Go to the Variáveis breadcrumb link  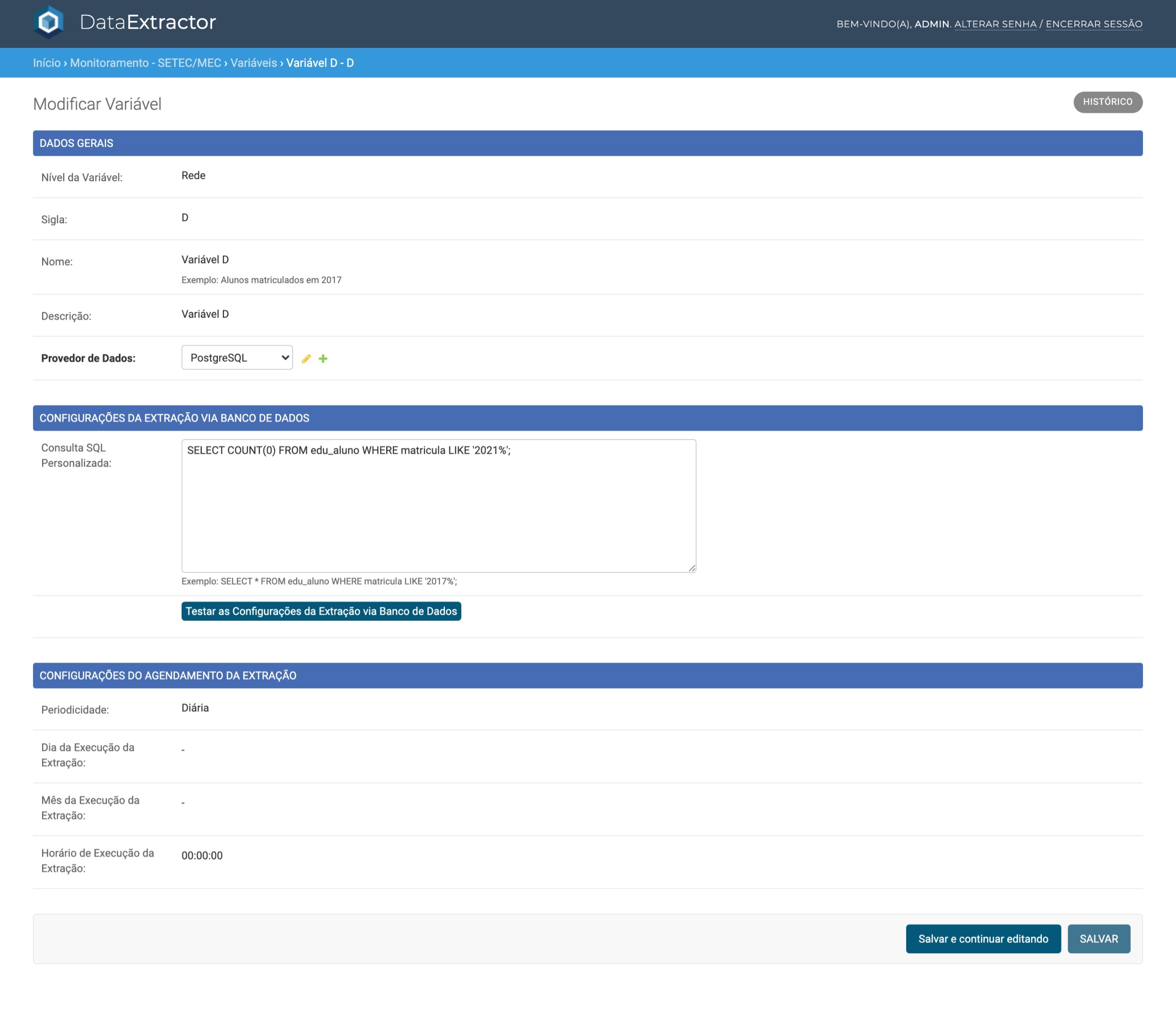[254, 63]
